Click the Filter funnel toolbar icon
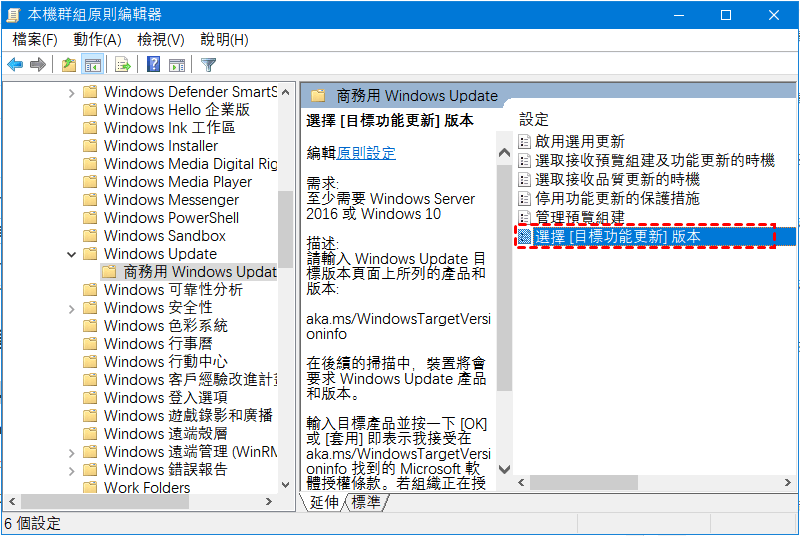Screen dimensions: 800x536 209,65
